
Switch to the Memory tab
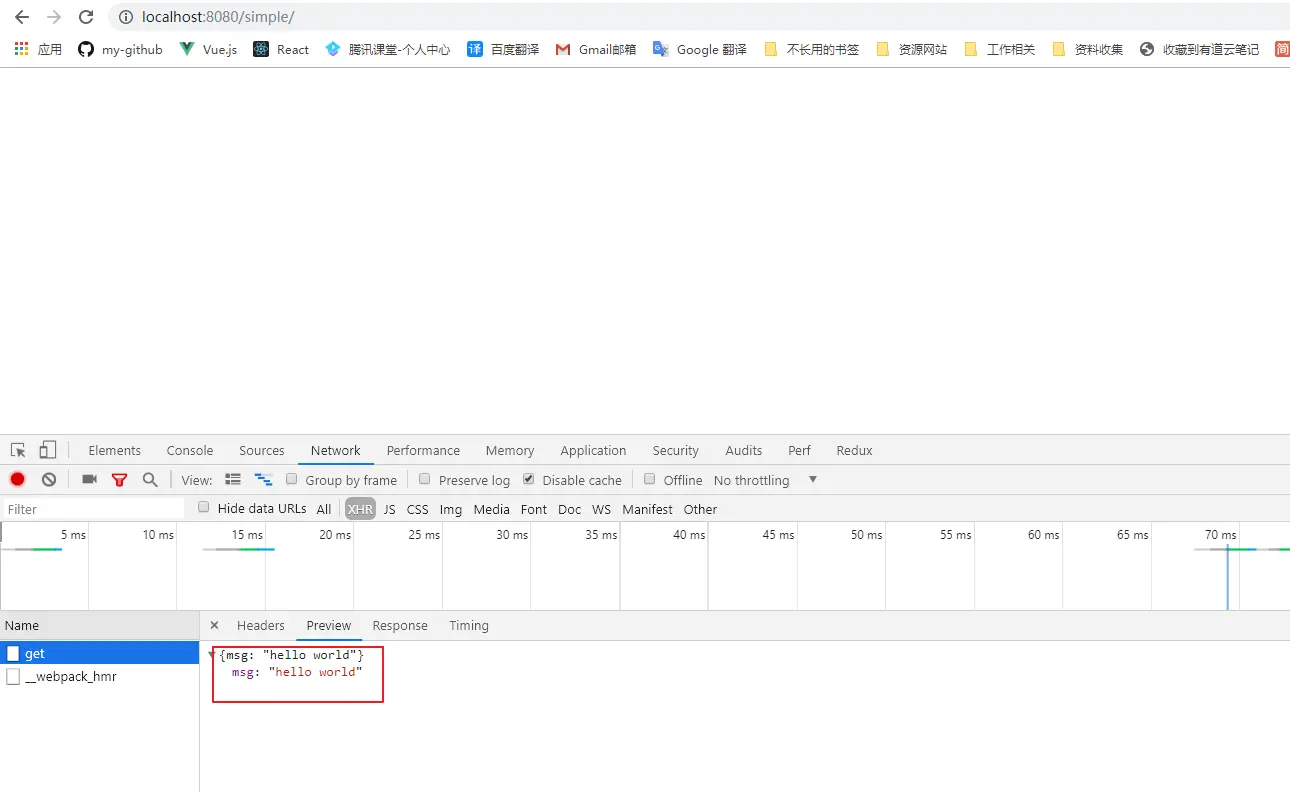tap(510, 450)
